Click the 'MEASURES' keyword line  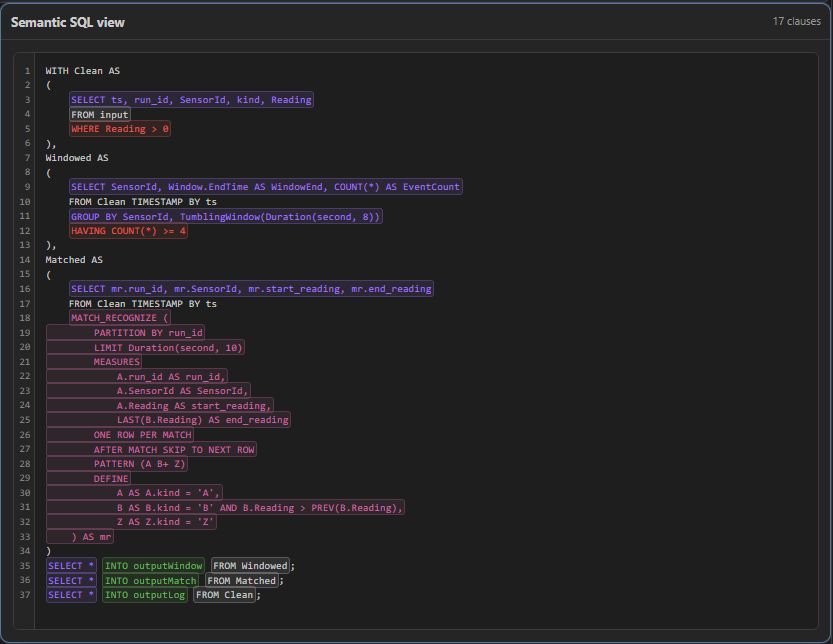pyautogui.click(x=94, y=362)
